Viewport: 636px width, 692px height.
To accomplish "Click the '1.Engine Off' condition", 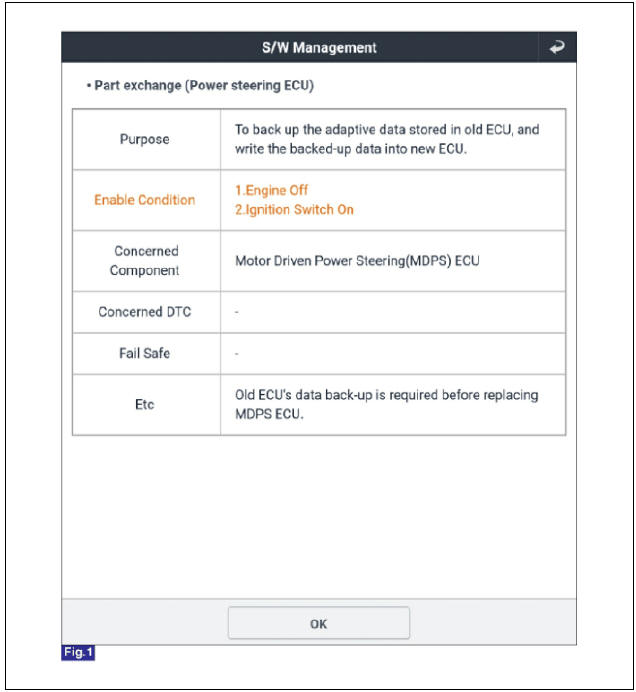I will (x=271, y=190).
